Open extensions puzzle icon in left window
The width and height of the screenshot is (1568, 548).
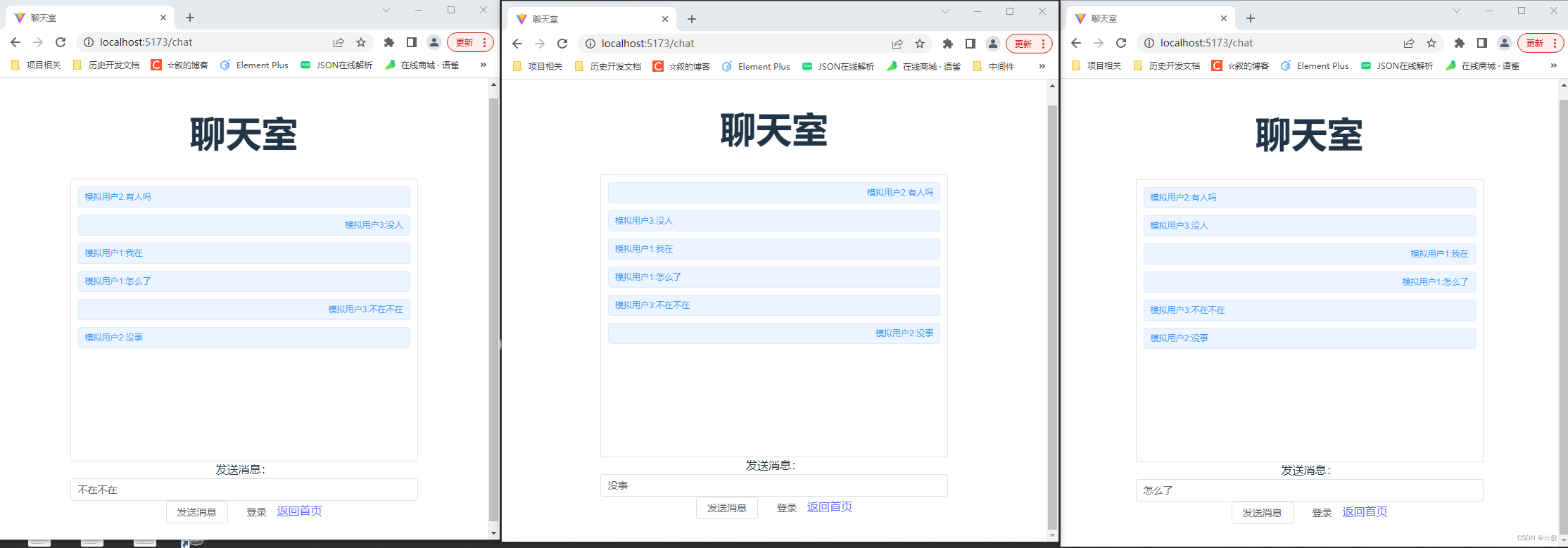point(389,42)
